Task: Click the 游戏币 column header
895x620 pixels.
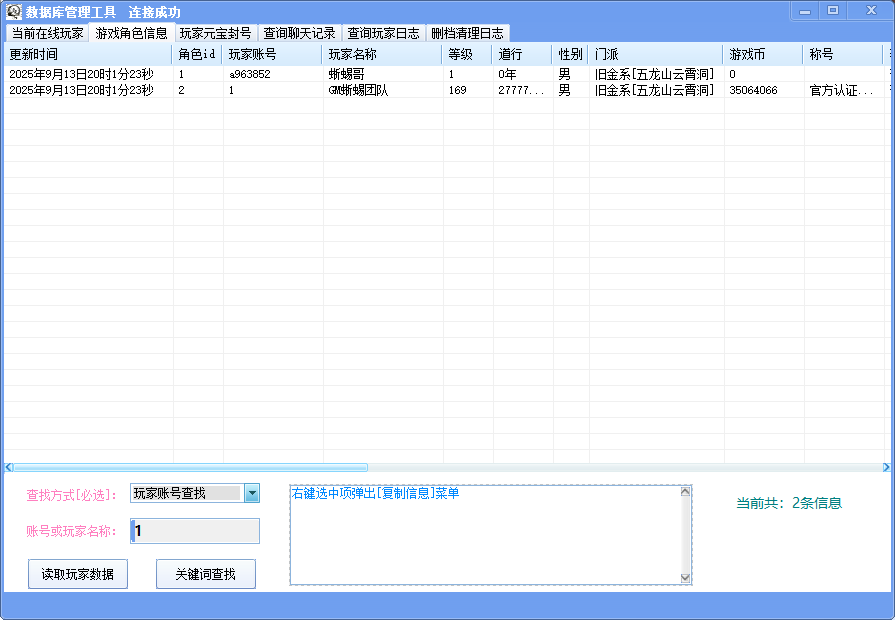Action: click(x=763, y=54)
